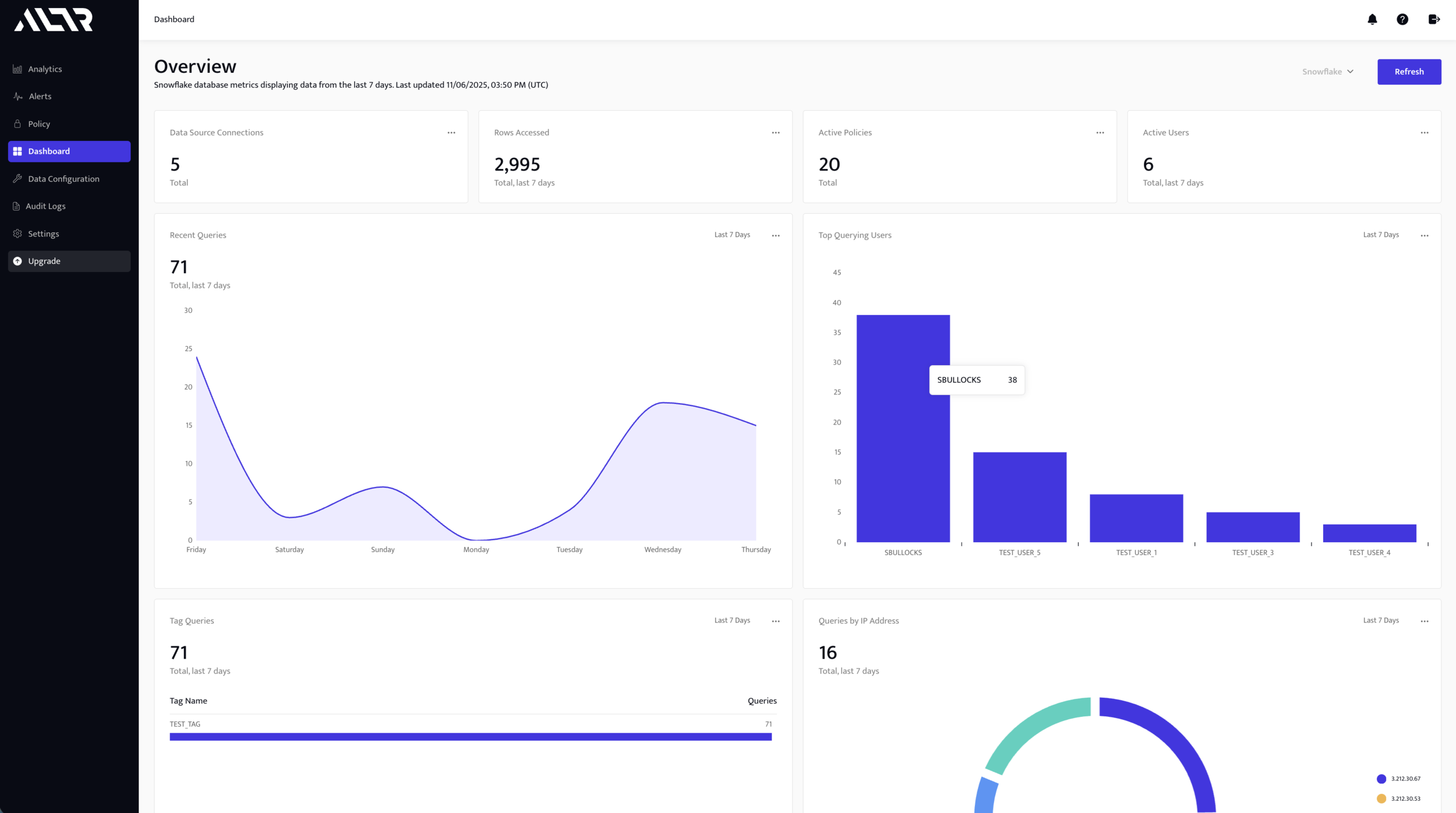The height and width of the screenshot is (813, 1456).
Task: Click the Upgrade button in sidebar
Action: coord(69,261)
